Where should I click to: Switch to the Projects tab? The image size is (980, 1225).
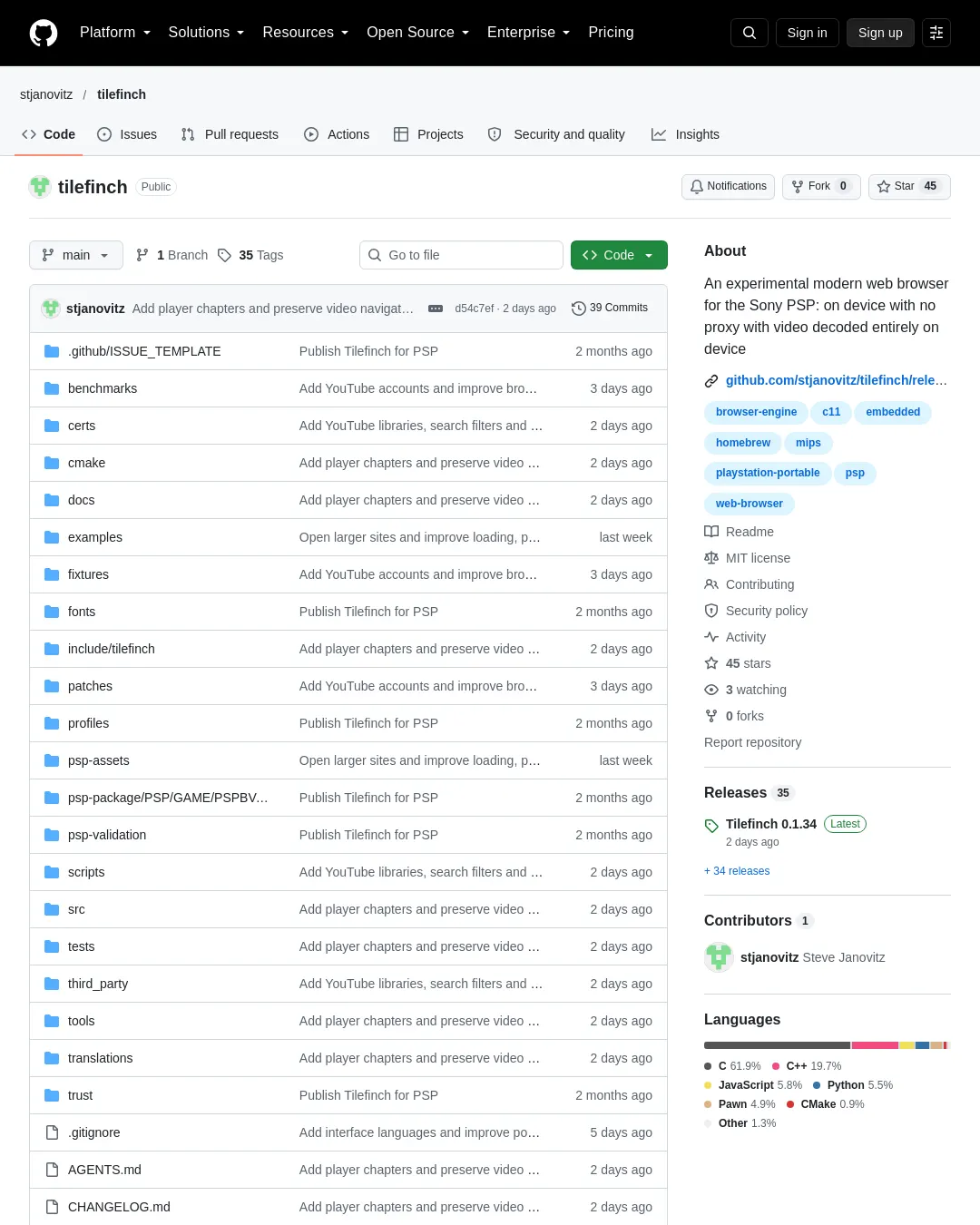(x=428, y=134)
